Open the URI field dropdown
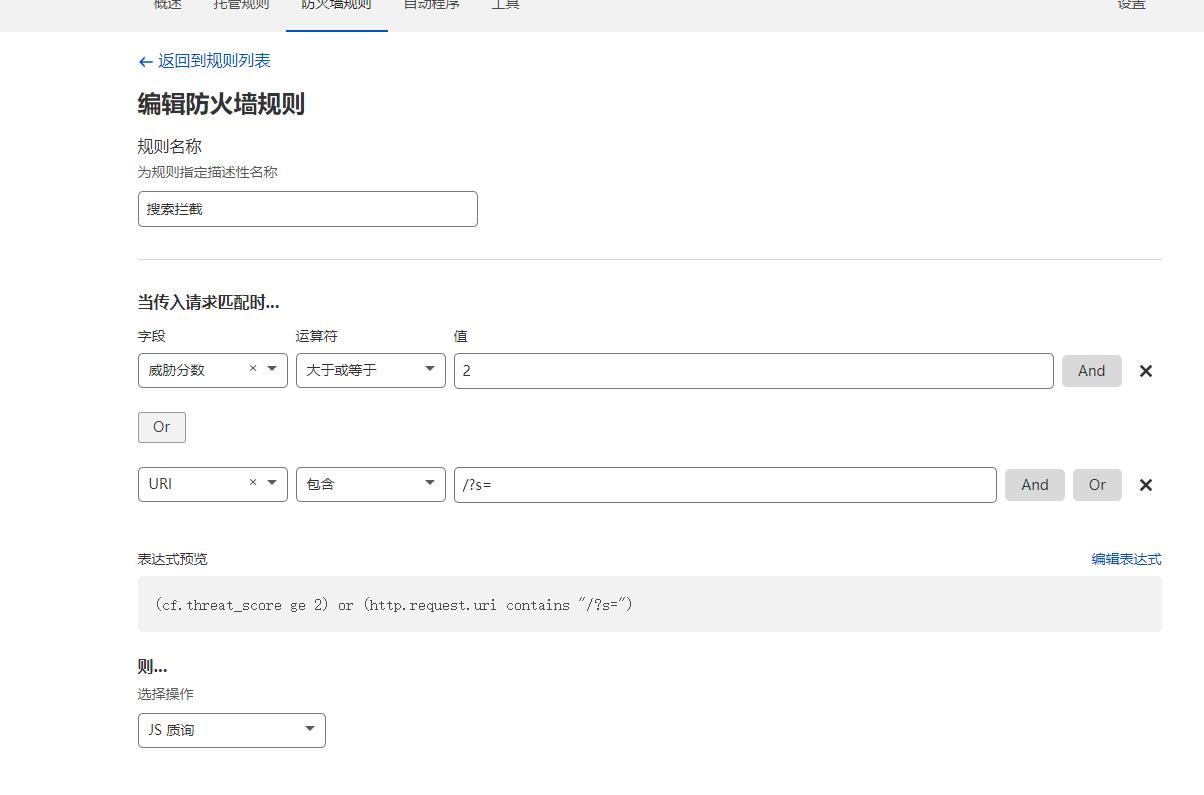This screenshot has height=795, width=1204. [272, 483]
